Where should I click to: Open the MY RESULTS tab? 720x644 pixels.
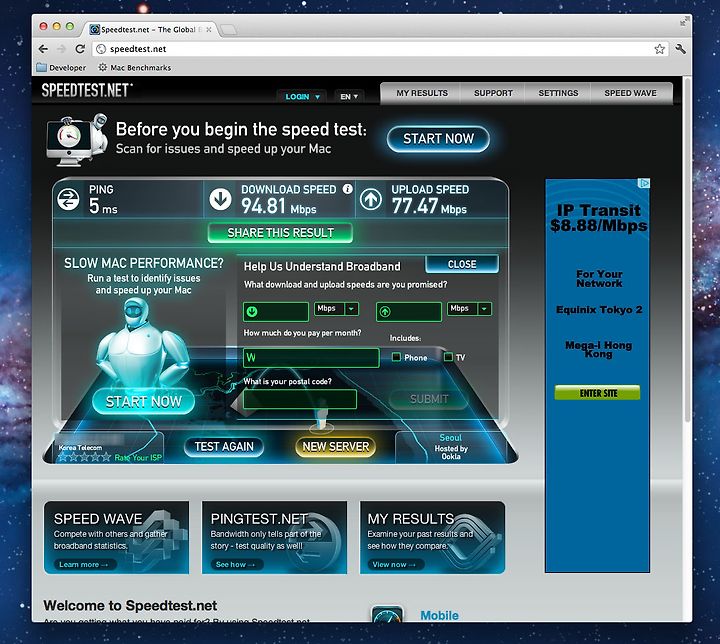422,93
